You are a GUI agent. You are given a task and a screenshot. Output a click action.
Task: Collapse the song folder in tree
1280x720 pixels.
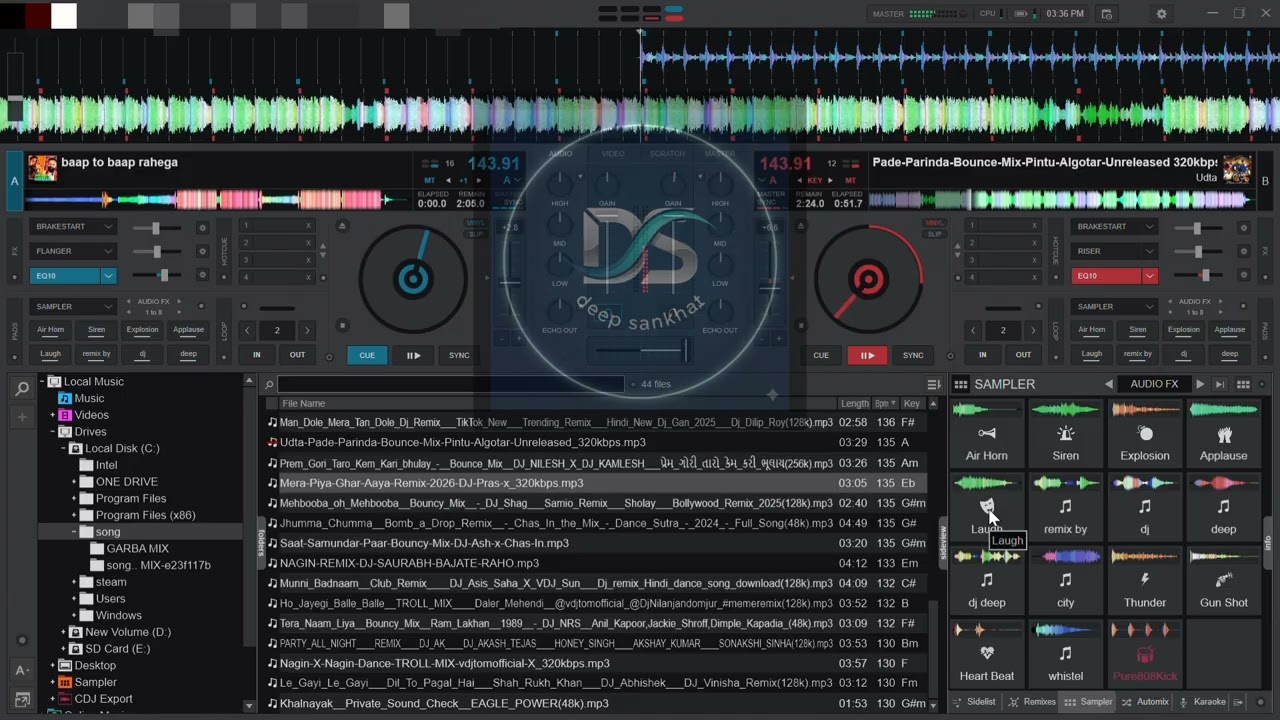(74, 532)
